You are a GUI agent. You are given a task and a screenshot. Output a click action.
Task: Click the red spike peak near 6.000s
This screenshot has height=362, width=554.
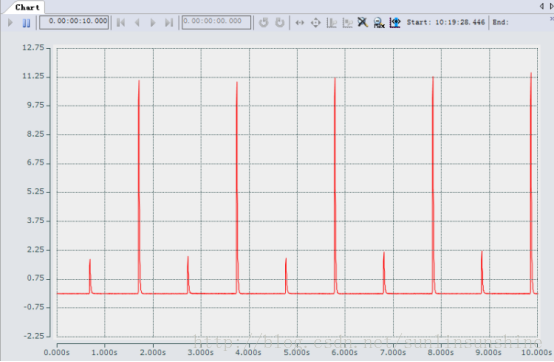tap(335, 78)
